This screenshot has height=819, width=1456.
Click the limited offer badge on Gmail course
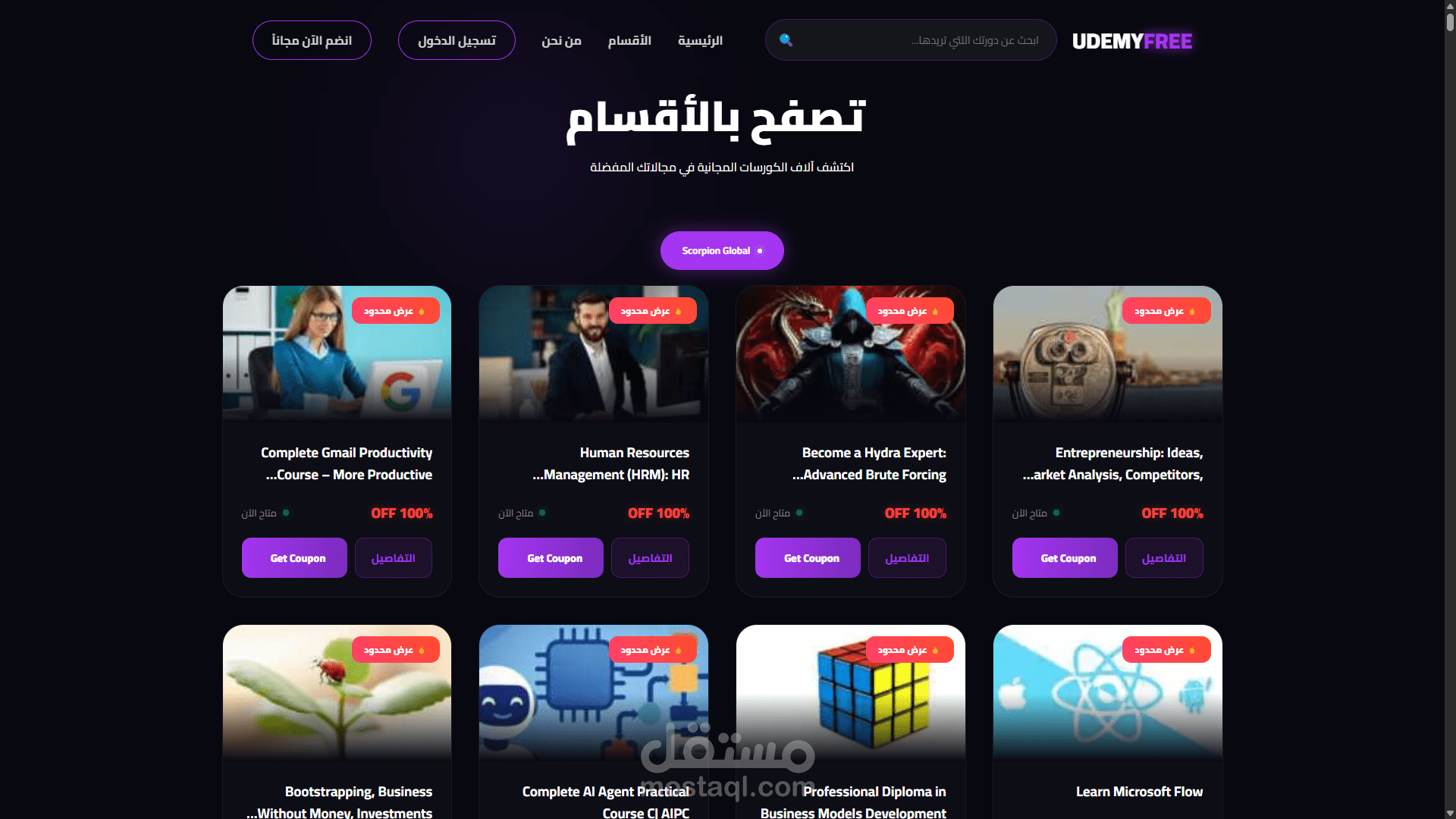click(x=395, y=311)
